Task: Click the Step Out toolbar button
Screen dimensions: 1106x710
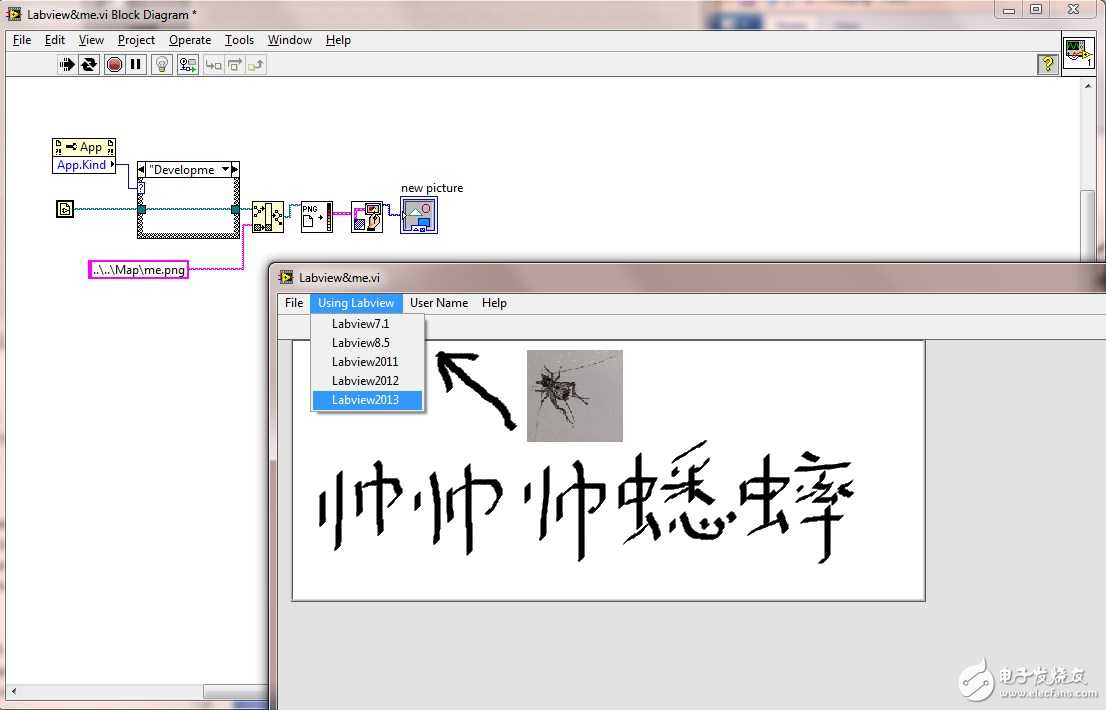Action: (255, 65)
